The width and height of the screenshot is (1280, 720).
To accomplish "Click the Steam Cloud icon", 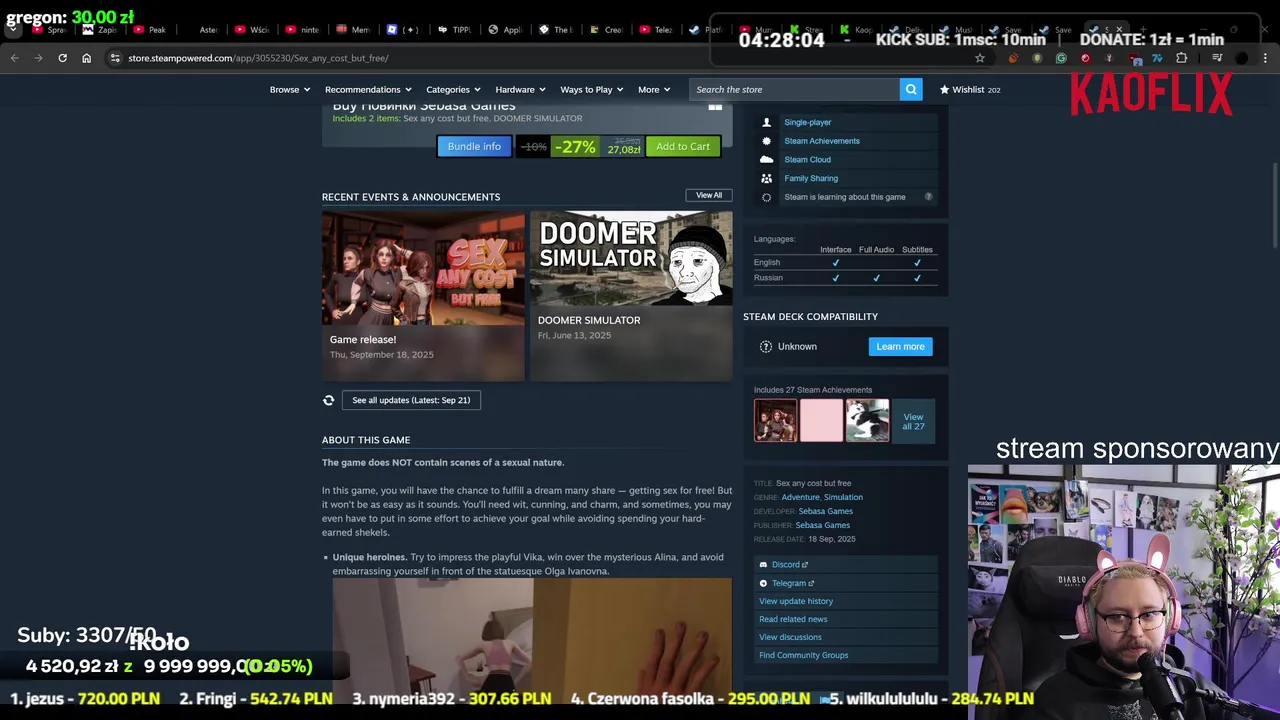I will [766, 160].
